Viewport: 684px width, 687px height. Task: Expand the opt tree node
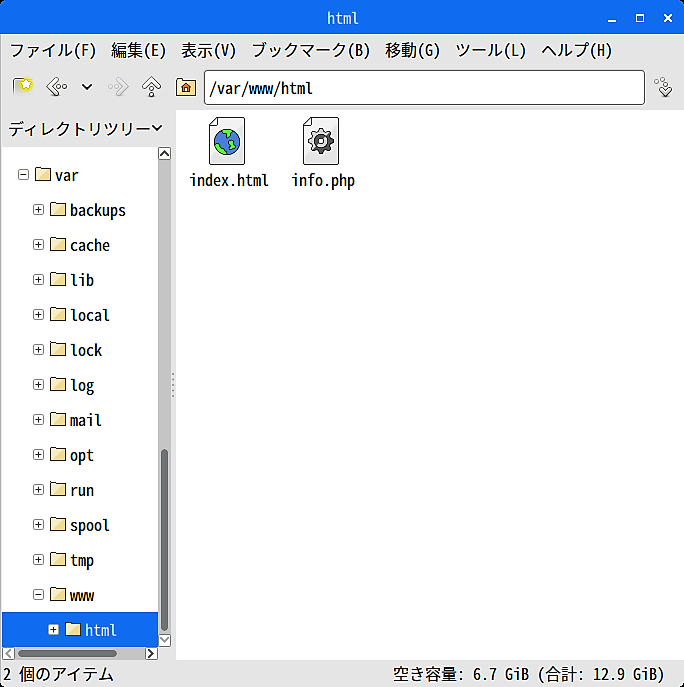(x=39, y=455)
